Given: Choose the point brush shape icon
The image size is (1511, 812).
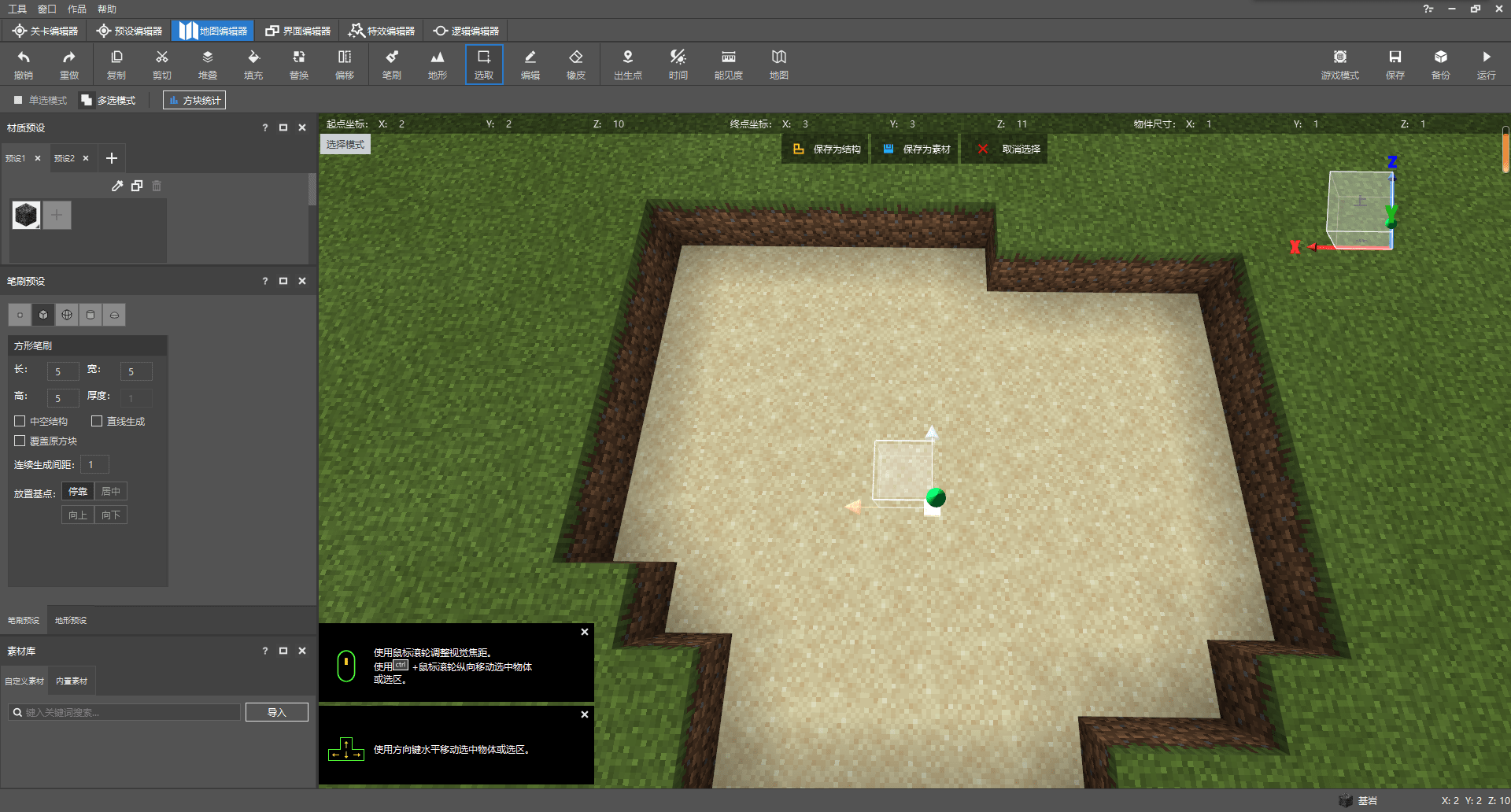Looking at the screenshot, I should pyautogui.click(x=20, y=315).
